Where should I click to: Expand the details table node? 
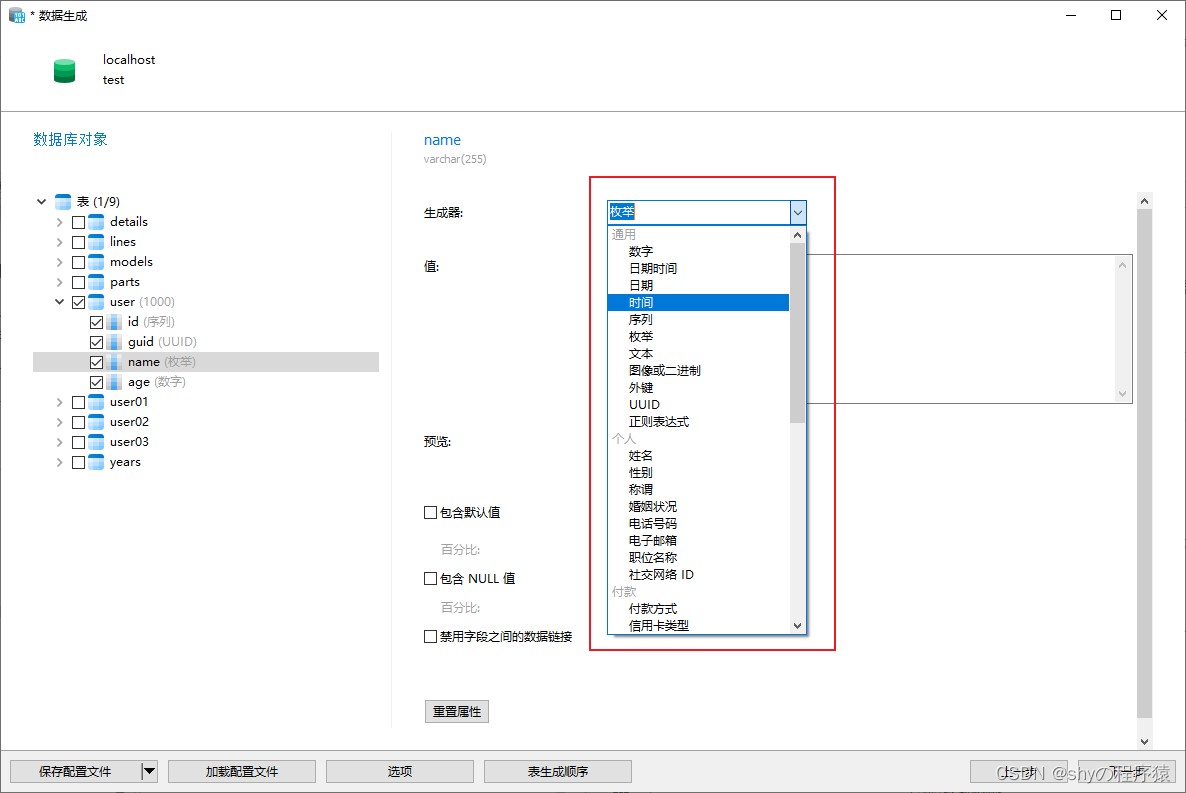point(60,222)
